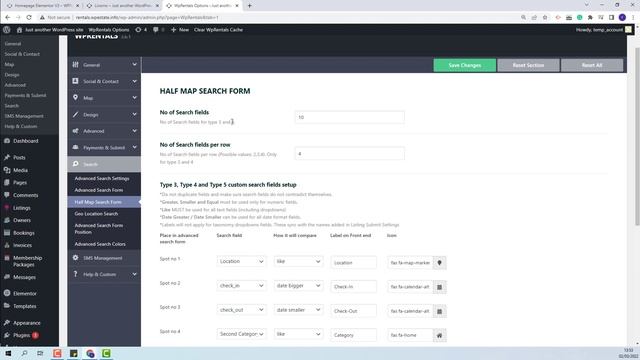This screenshot has height=360, width=640.
Task: Open Plugins in WordPress sidebar
Action: coord(22,335)
